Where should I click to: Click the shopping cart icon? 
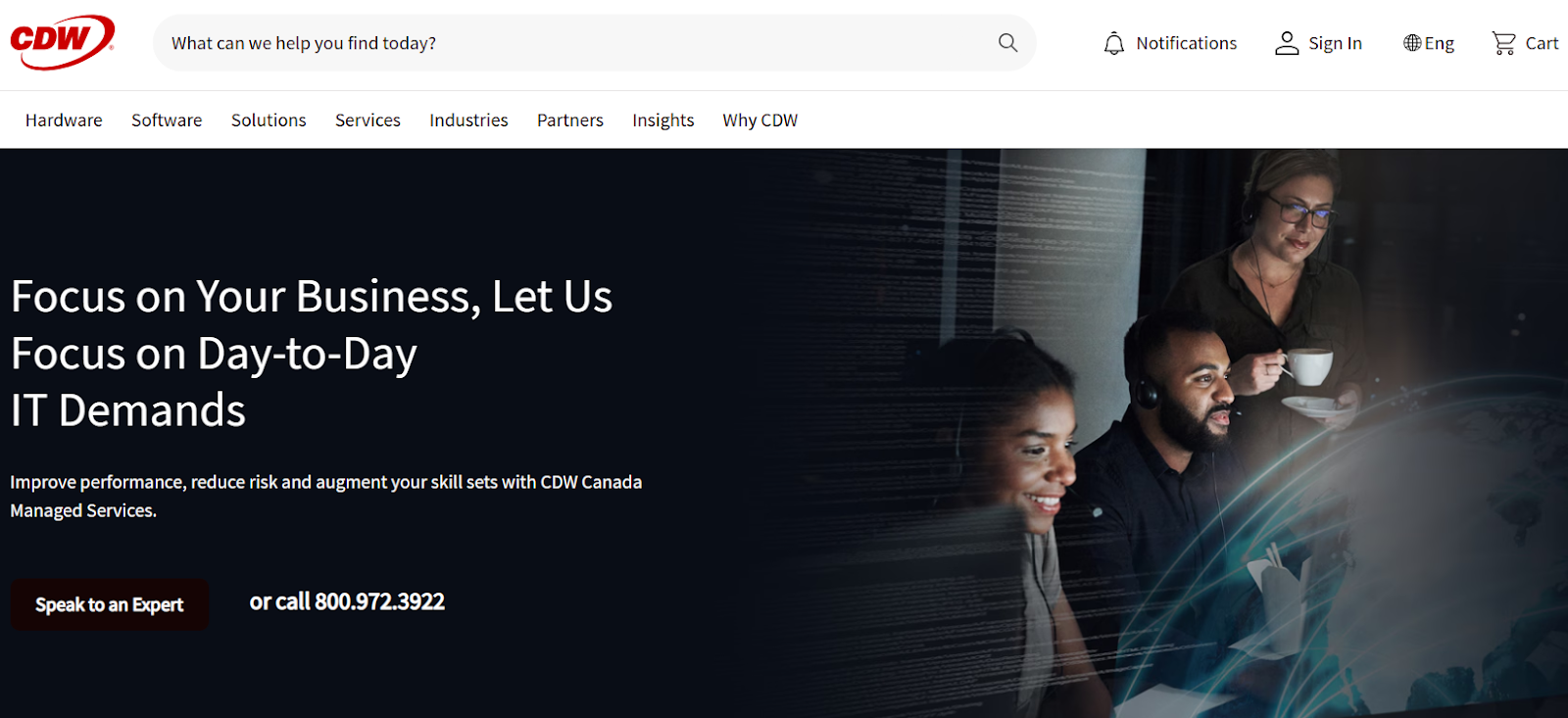pyautogui.click(x=1503, y=43)
